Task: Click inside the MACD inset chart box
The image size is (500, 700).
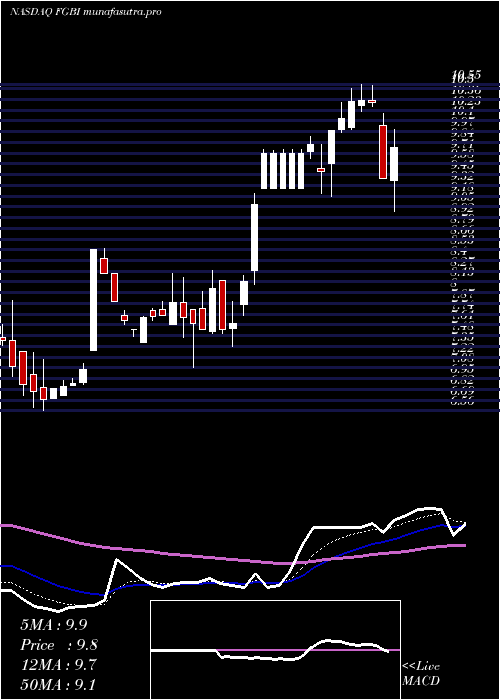Action: [x=275, y=650]
